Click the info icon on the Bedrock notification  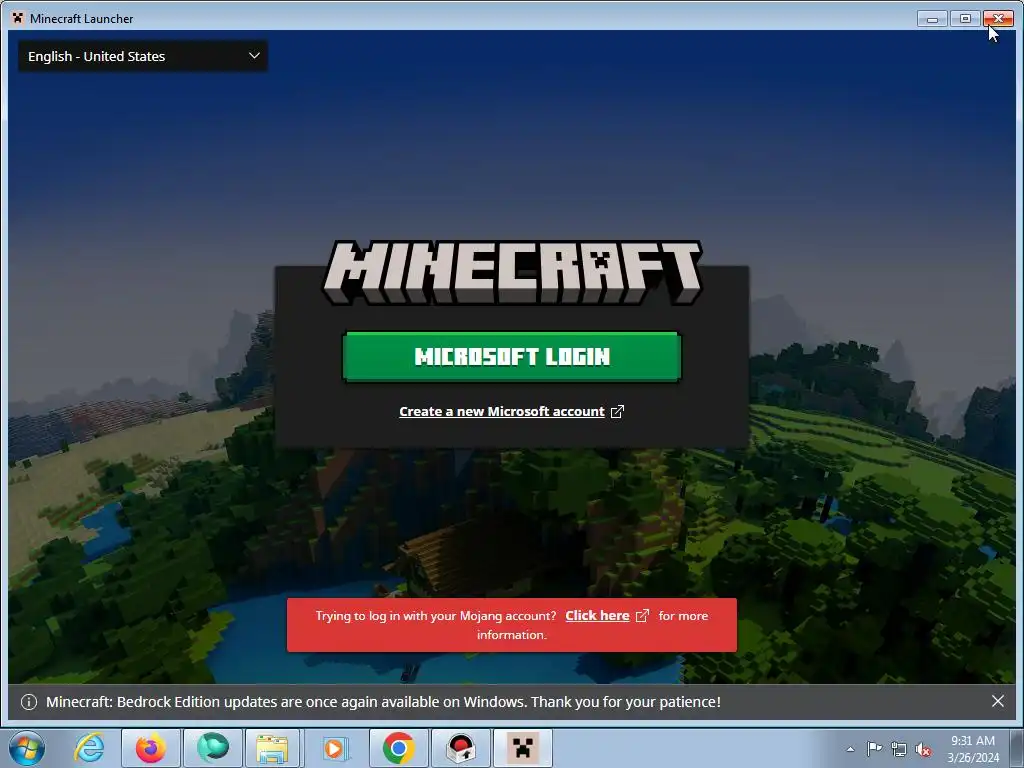point(29,702)
